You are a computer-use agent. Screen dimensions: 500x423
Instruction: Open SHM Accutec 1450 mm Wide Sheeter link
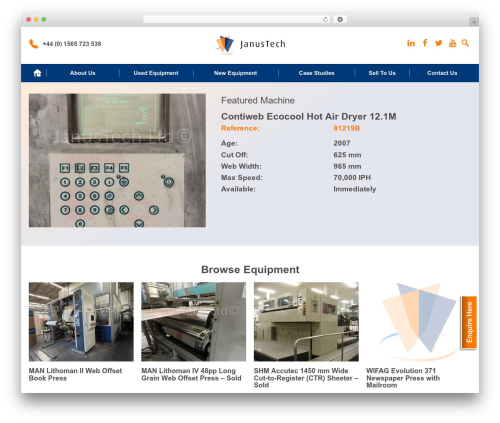[306, 378]
